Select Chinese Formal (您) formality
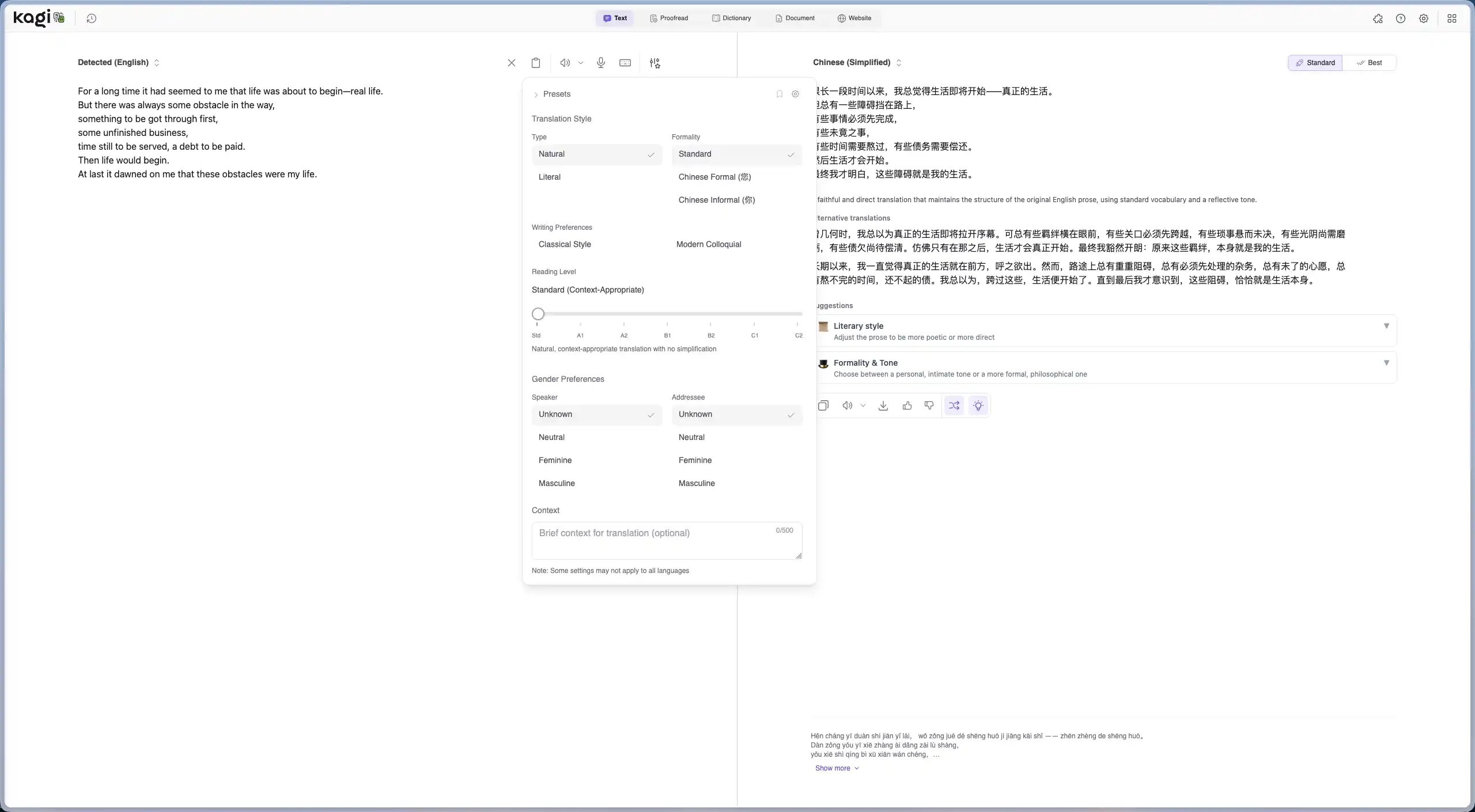This screenshot has width=1475, height=812. pos(714,177)
